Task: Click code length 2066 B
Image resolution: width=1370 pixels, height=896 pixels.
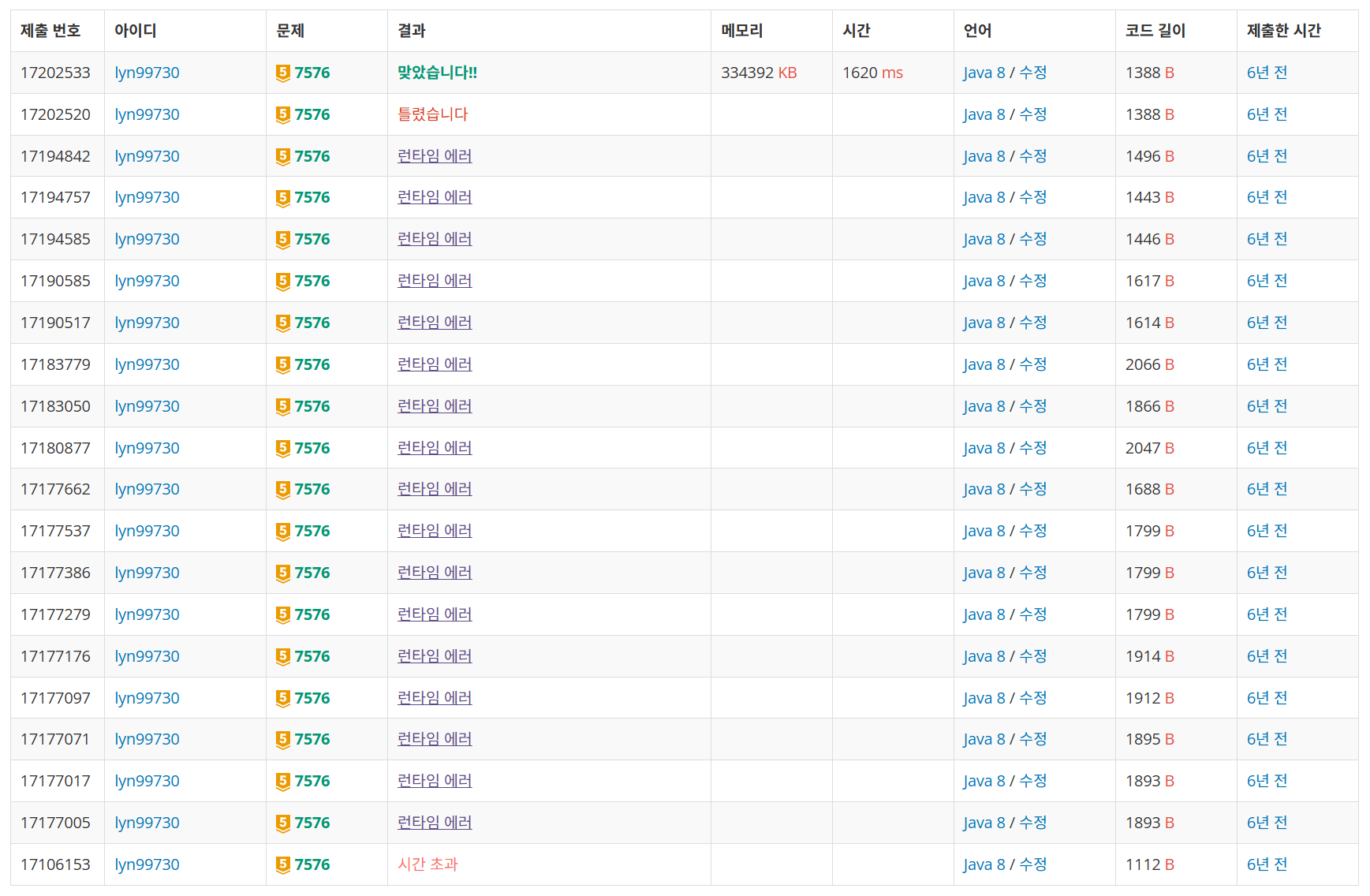Action: (x=1150, y=364)
